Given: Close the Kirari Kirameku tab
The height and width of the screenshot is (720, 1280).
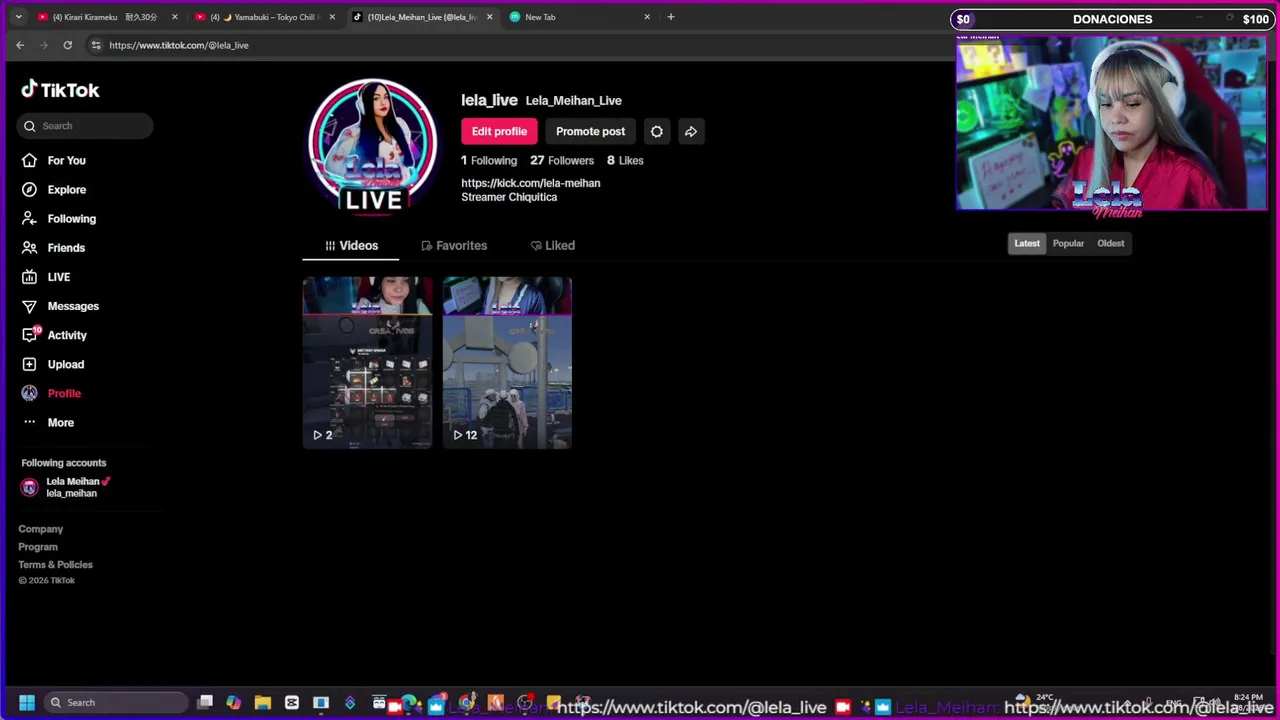Looking at the screenshot, I should point(174,17).
